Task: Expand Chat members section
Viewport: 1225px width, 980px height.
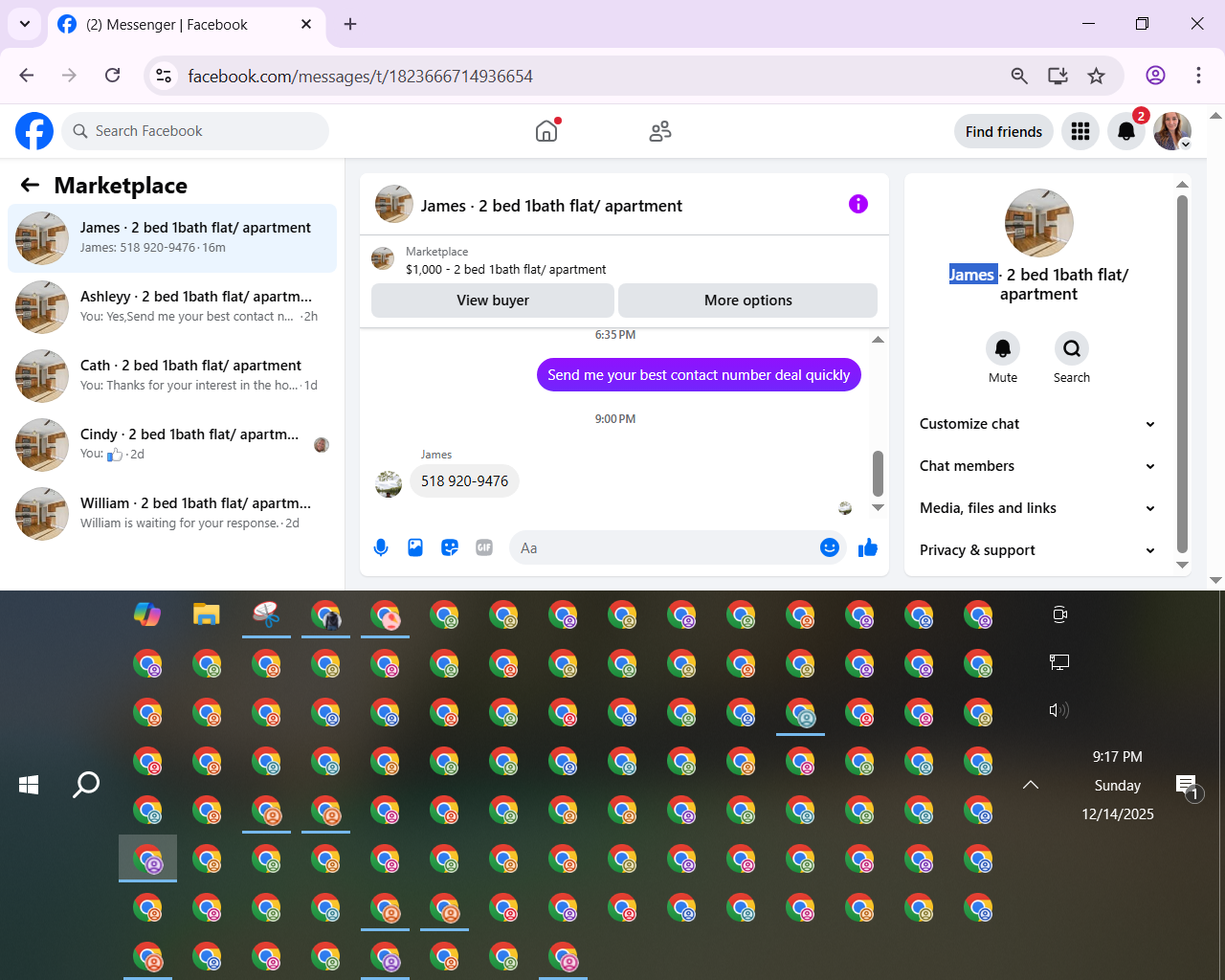Action: [x=1037, y=466]
